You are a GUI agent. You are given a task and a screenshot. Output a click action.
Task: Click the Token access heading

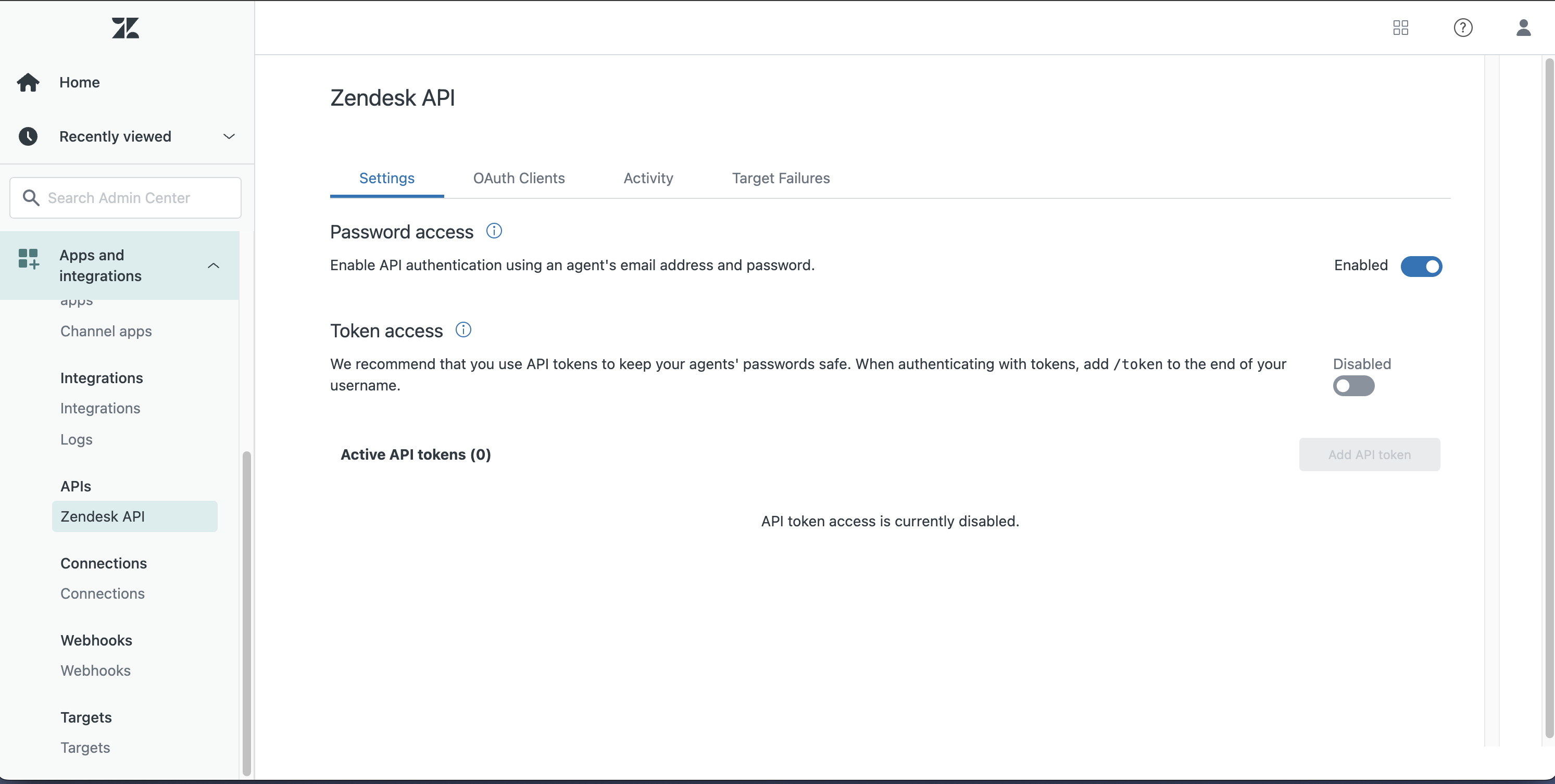386,331
